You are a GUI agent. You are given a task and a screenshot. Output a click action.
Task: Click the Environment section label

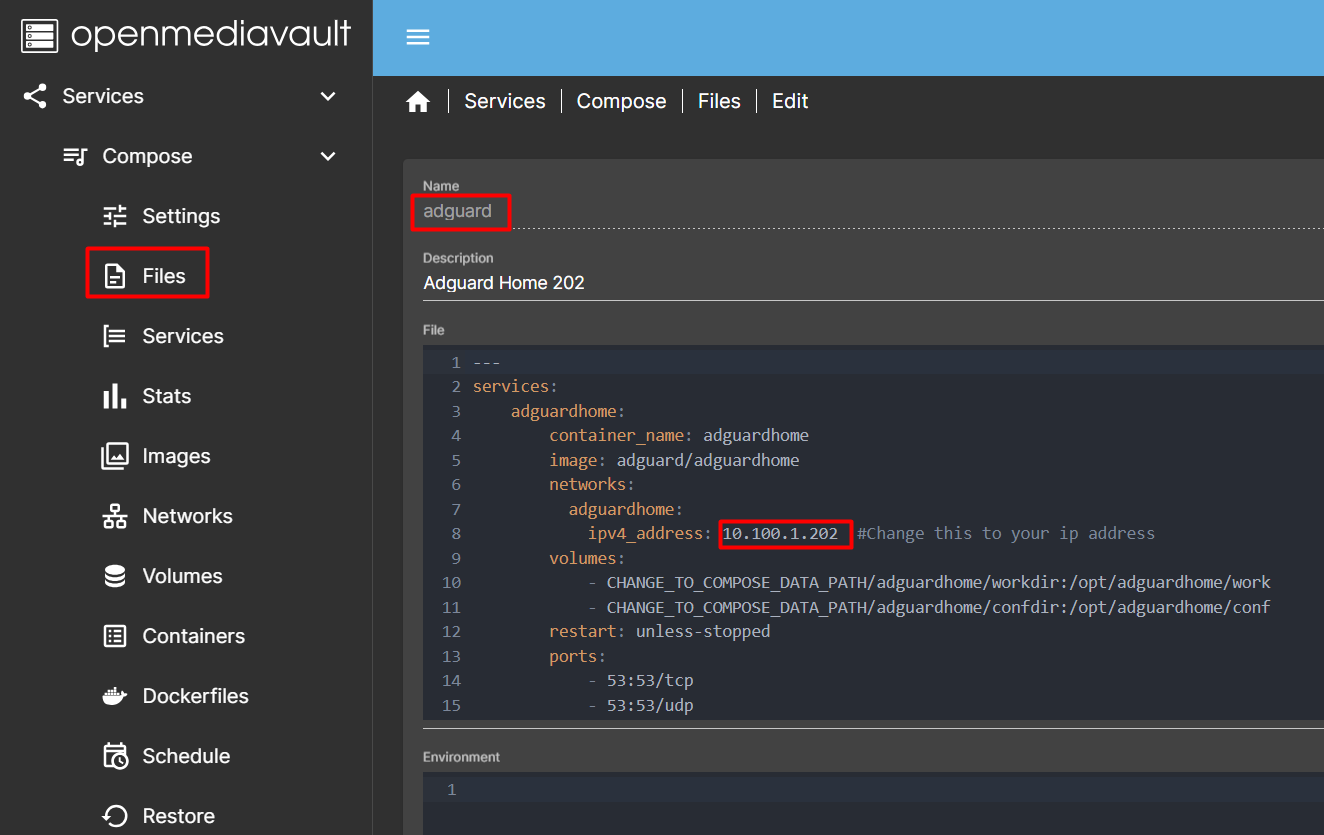coord(462,757)
